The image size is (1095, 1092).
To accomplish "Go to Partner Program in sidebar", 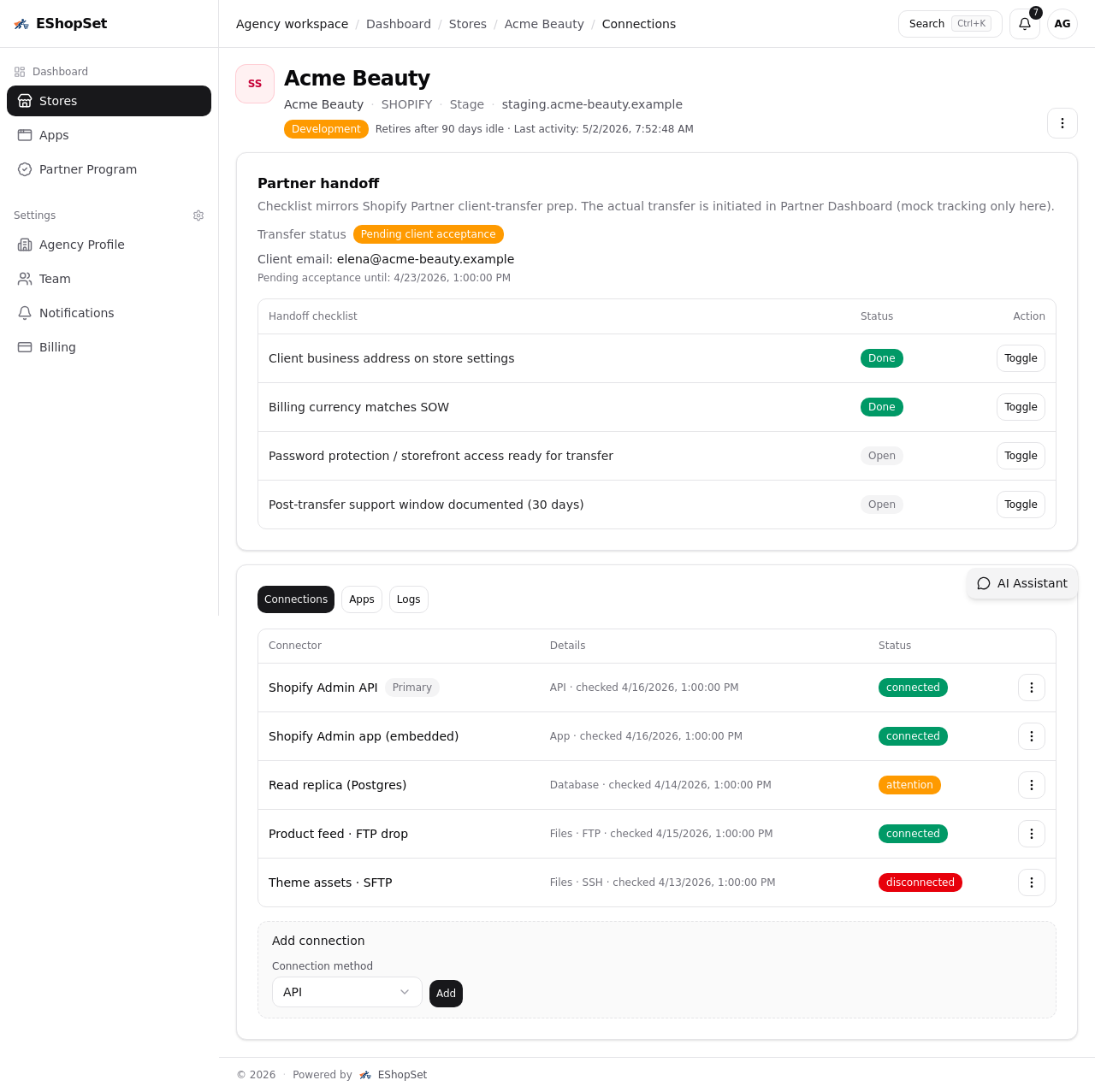I will tap(109, 169).
